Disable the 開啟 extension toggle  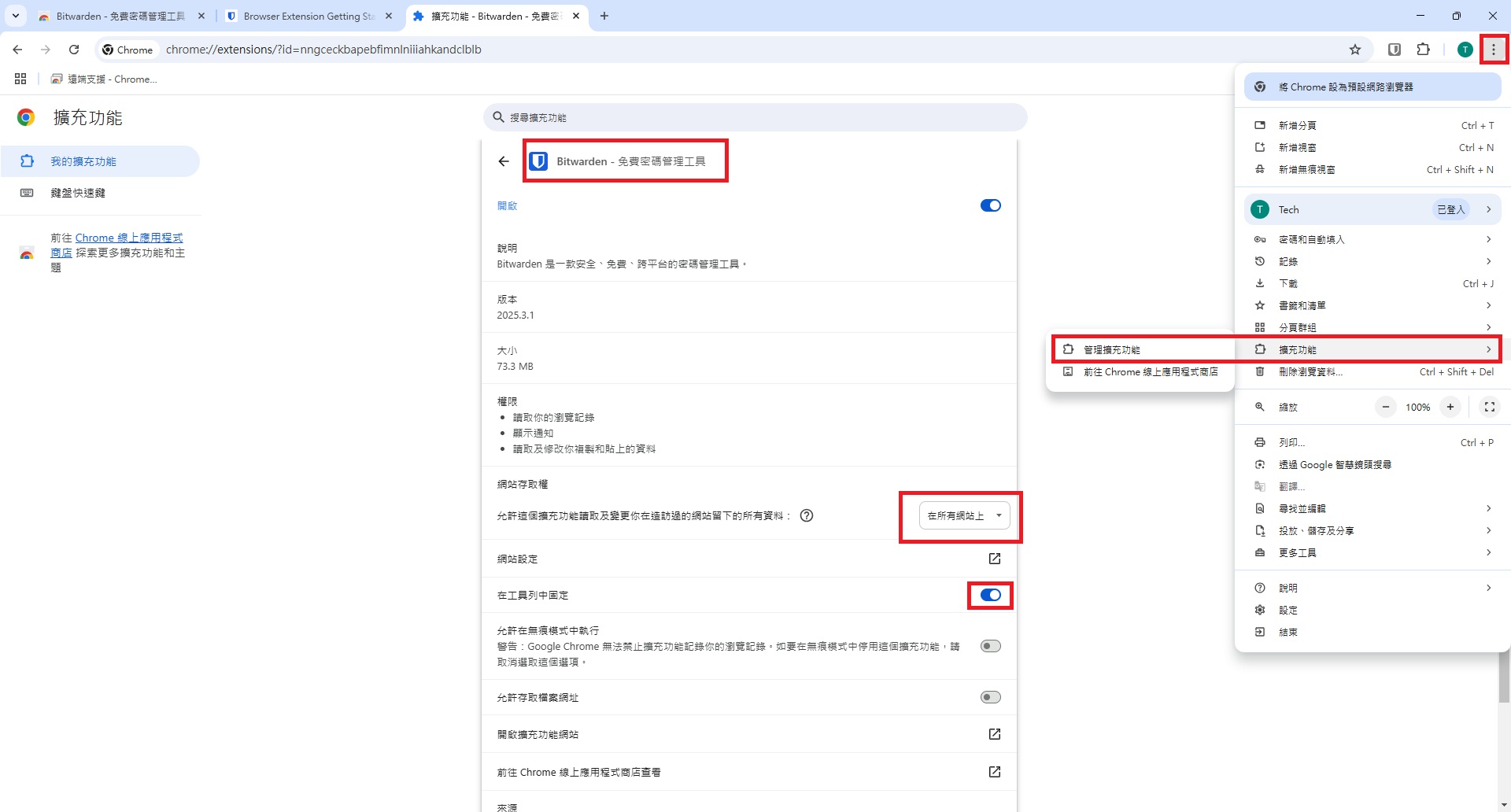(990, 205)
